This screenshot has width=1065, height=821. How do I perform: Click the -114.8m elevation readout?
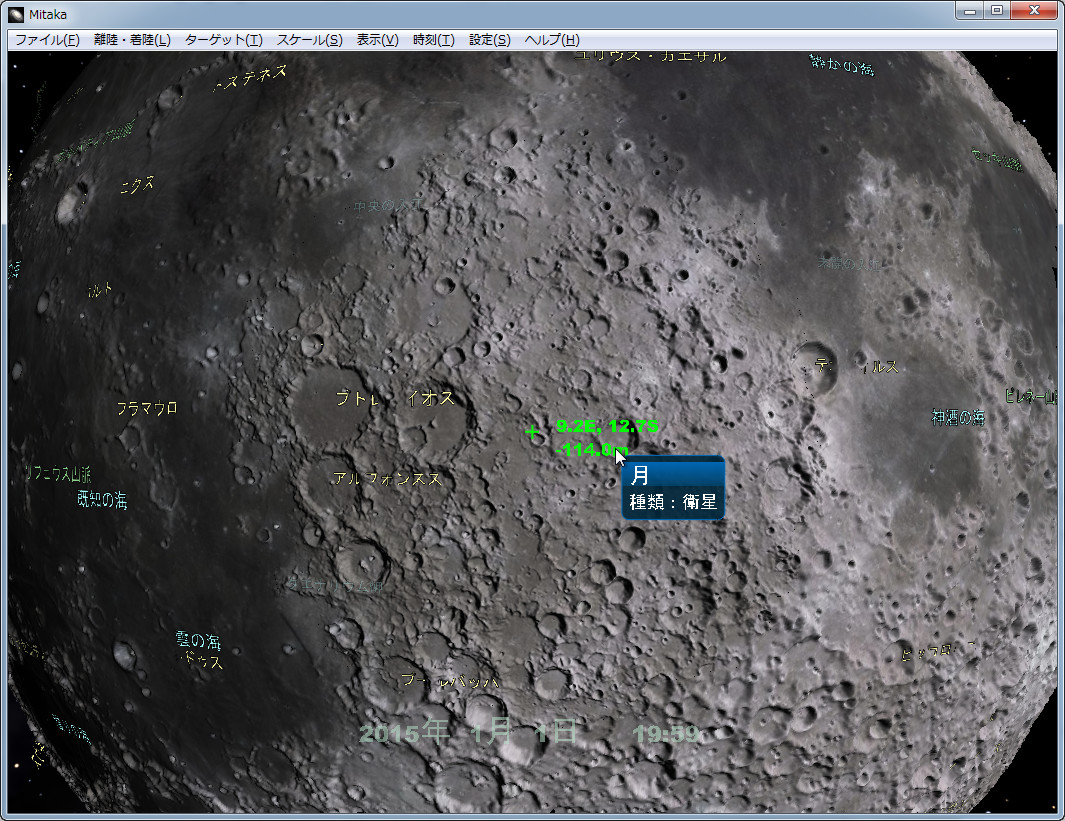(592, 449)
